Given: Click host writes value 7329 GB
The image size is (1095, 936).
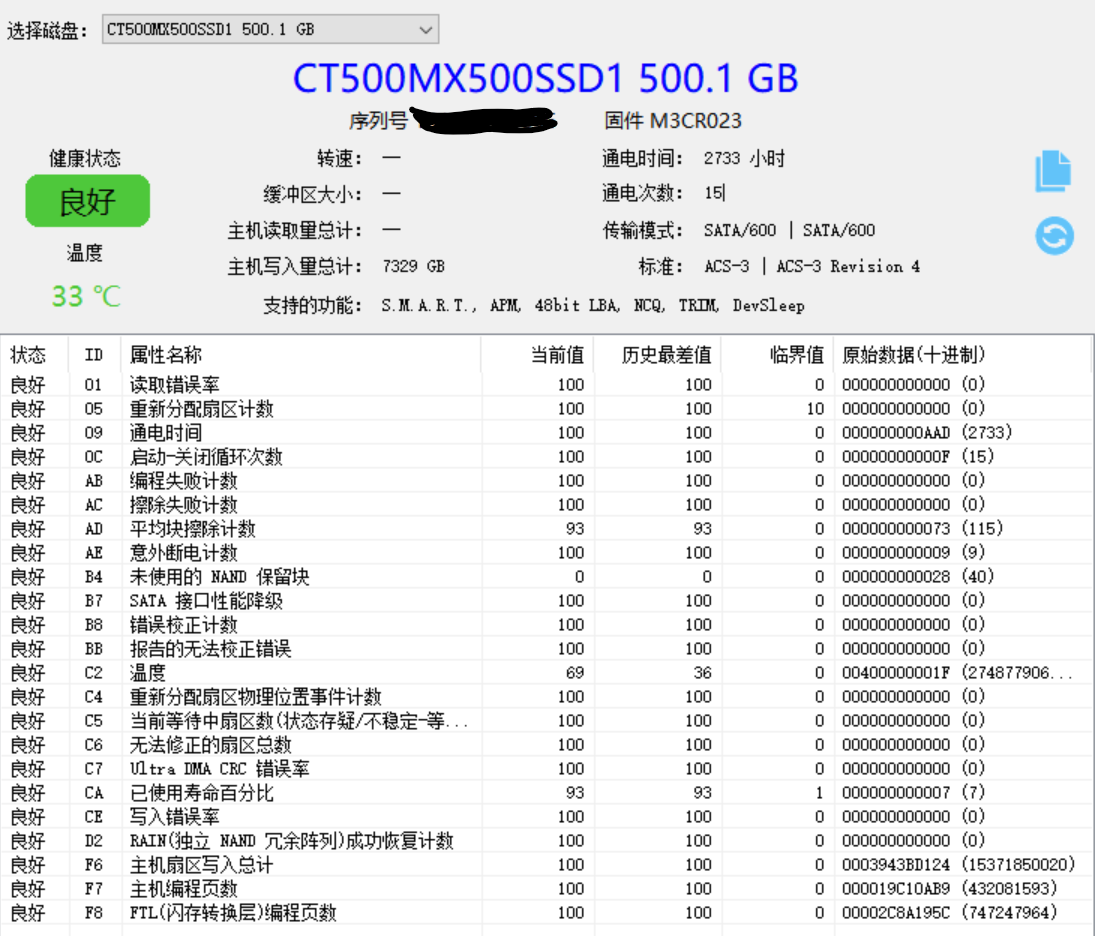Looking at the screenshot, I should click(413, 266).
